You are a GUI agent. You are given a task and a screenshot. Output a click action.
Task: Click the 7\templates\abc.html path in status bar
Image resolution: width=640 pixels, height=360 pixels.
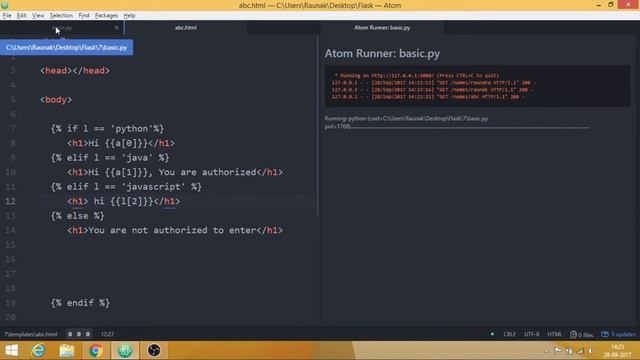point(31,334)
